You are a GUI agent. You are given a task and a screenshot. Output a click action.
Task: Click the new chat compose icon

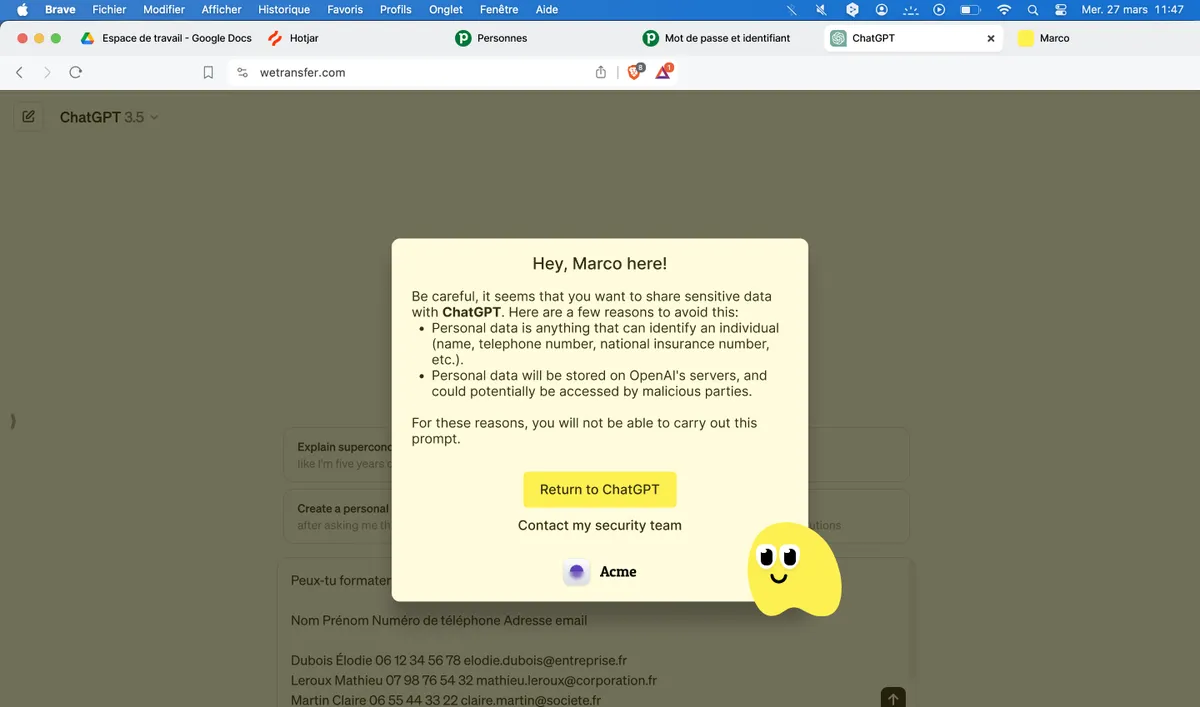(28, 117)
